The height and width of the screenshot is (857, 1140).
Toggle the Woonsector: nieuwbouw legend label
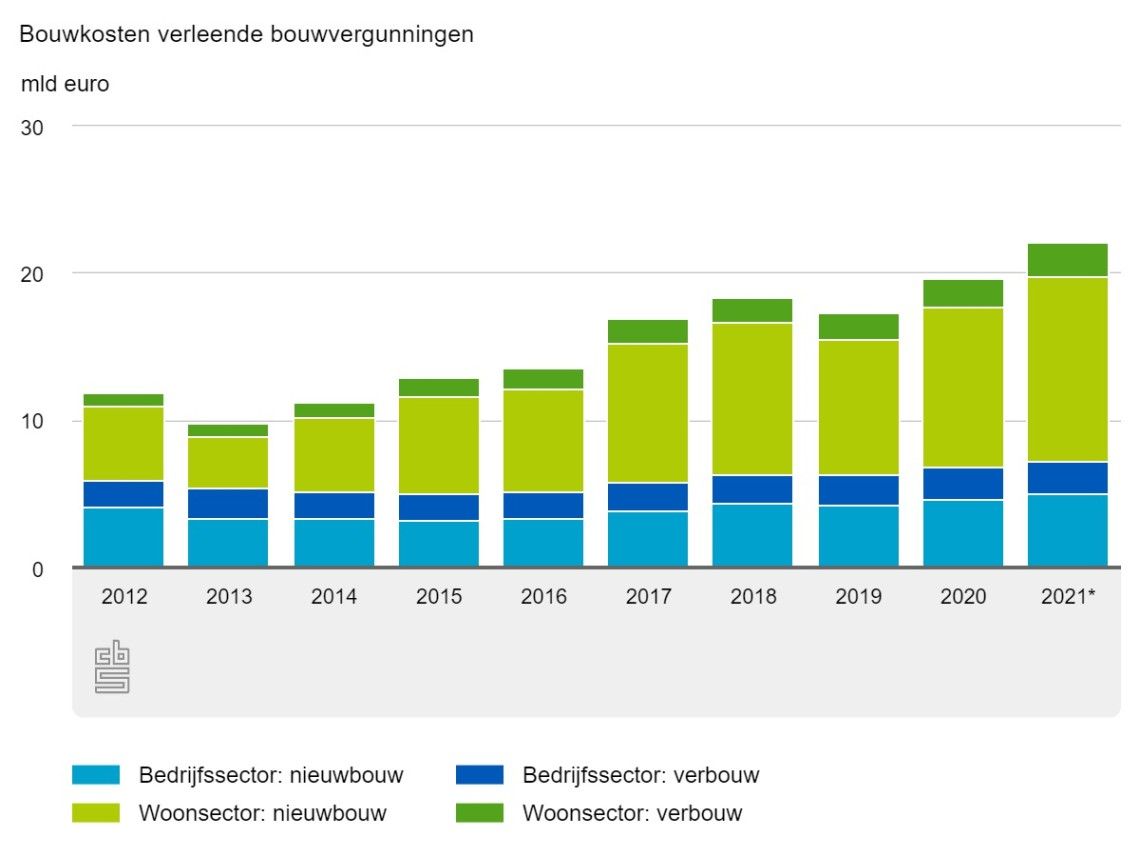[262, 813]
